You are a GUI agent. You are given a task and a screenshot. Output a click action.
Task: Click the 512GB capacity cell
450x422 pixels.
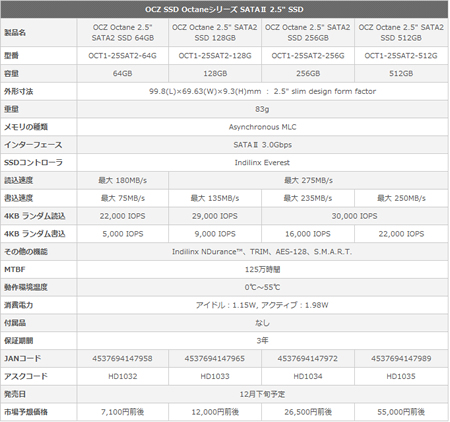coord(401,73)
